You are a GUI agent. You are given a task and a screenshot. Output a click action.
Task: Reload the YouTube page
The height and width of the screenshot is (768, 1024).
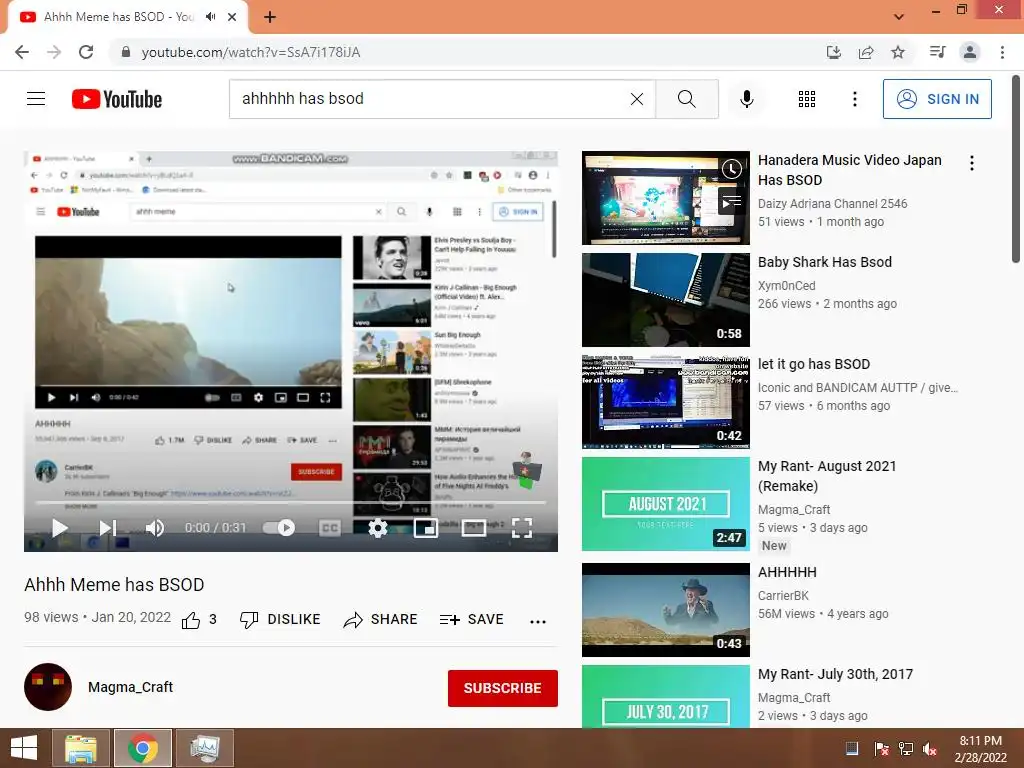86,52
